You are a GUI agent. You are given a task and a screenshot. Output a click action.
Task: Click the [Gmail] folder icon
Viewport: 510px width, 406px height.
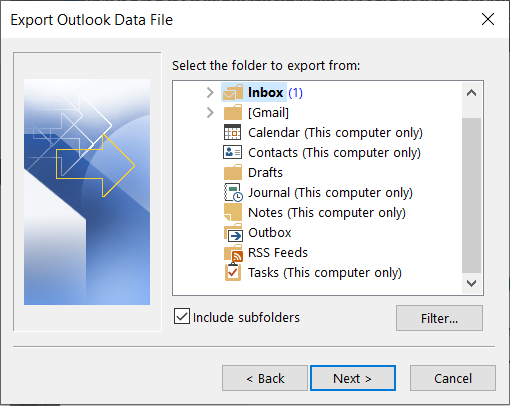pos(233,112)
